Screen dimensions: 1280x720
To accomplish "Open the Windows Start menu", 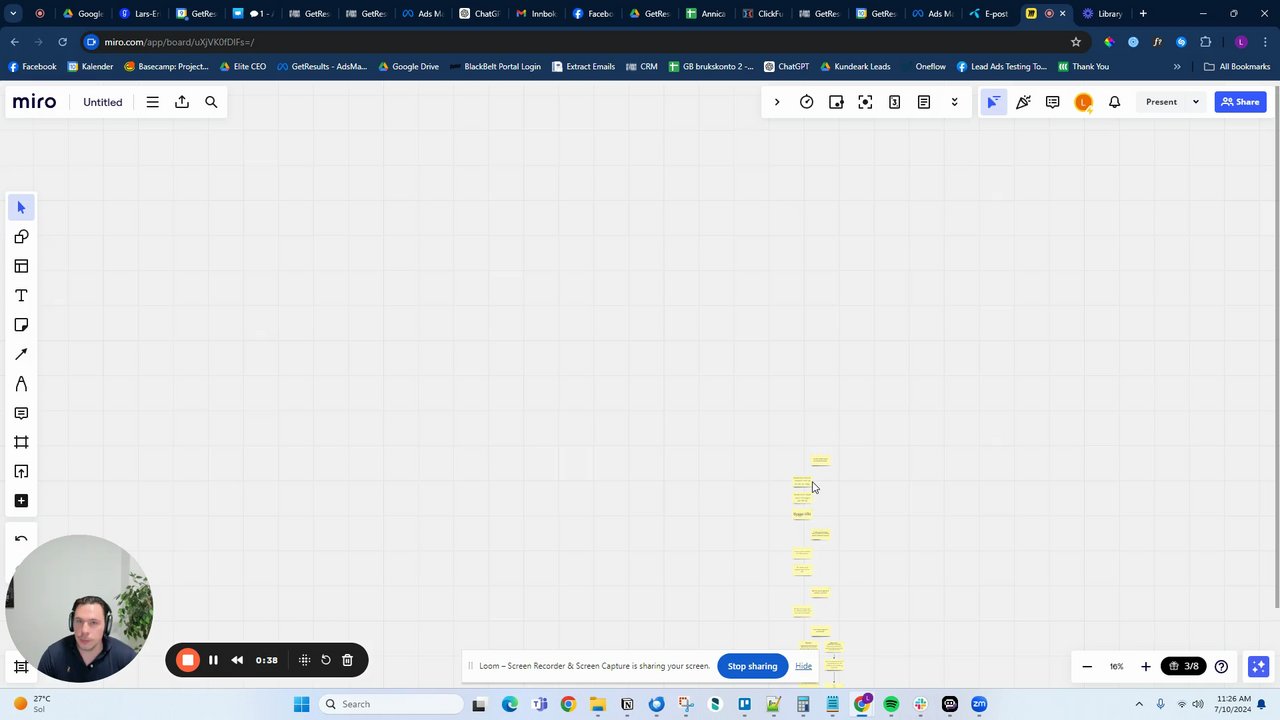I will pyautogui.click(x=301, y=704).
